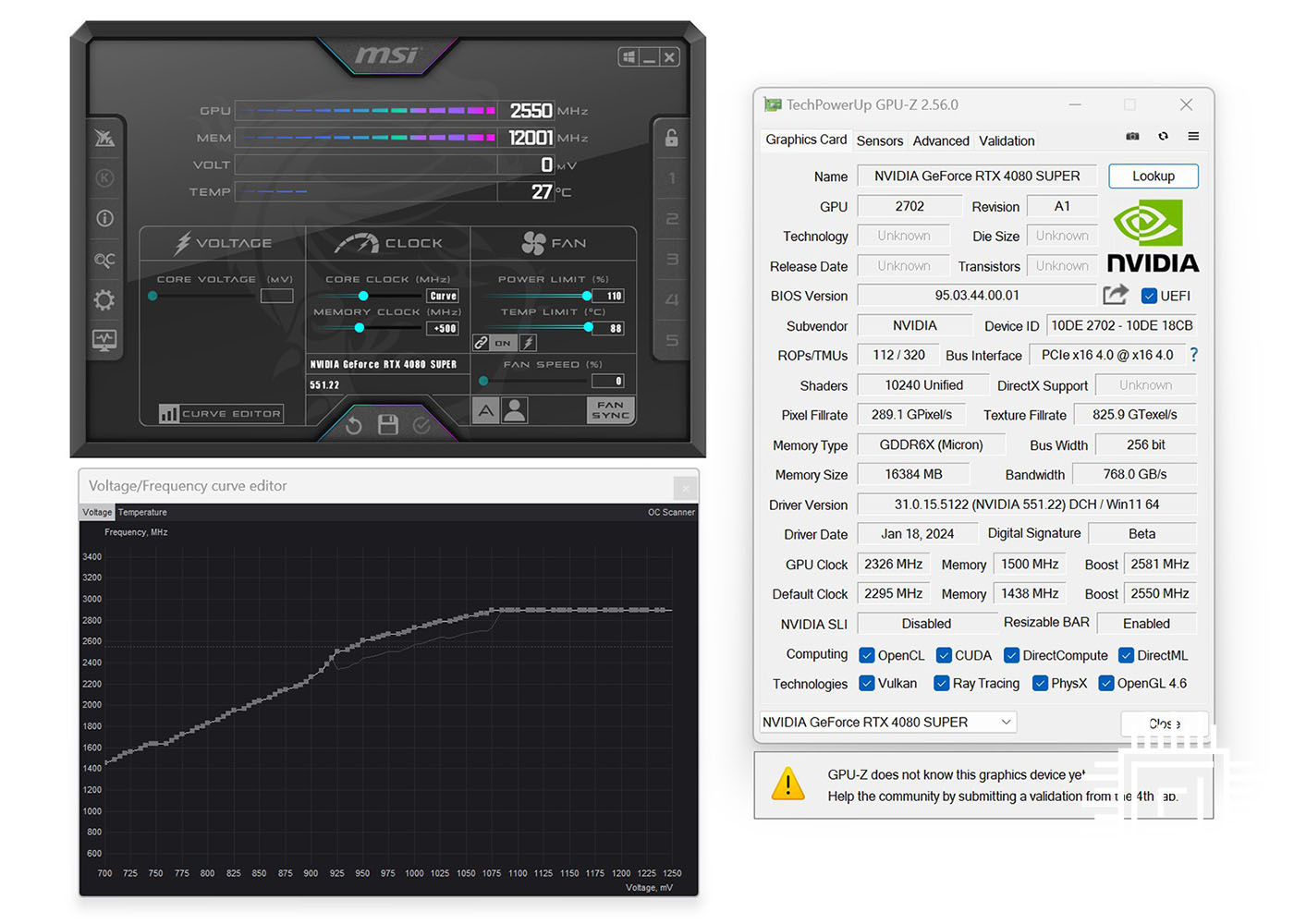Switch to the Advanced tab
Screen dimensions: 1294x924
click(941, 140)
